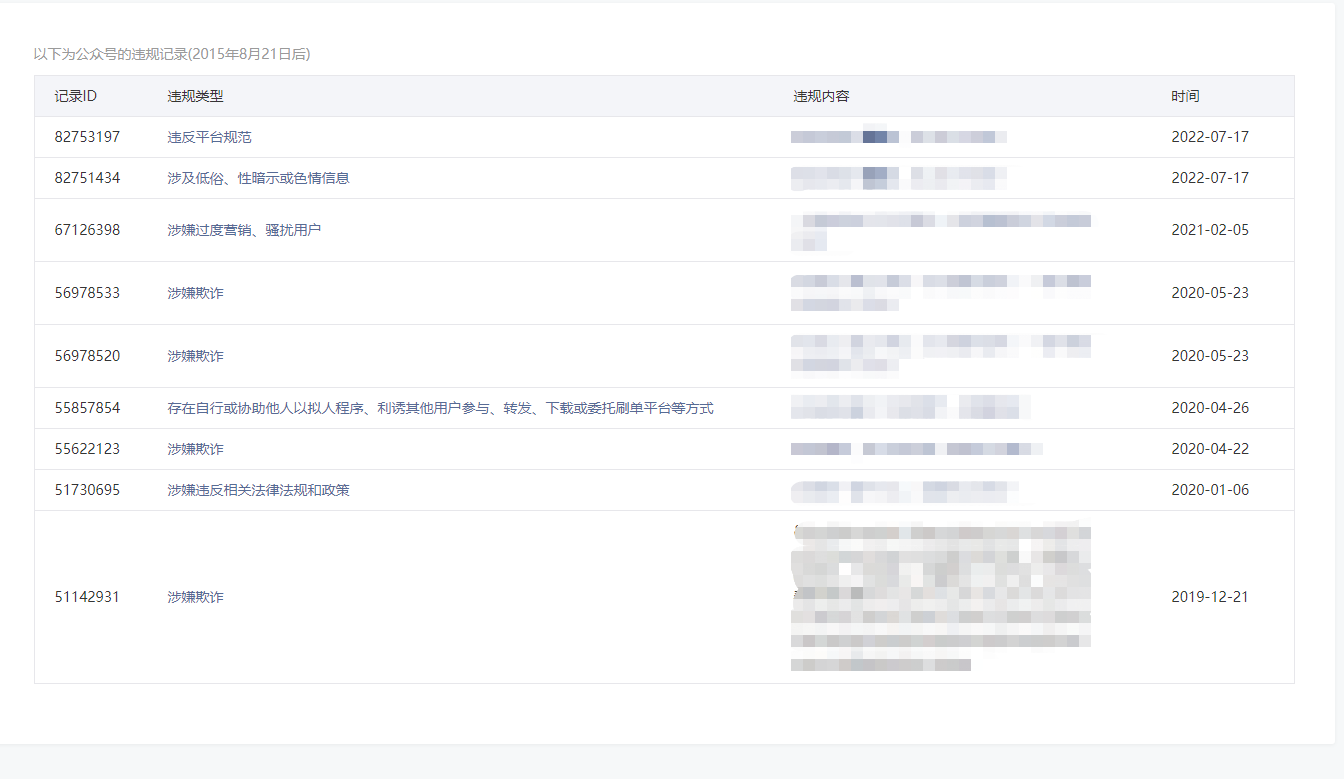
Task: Open the "涉嫌违反相关法律法规和政策" violation link
Action: 258,490
